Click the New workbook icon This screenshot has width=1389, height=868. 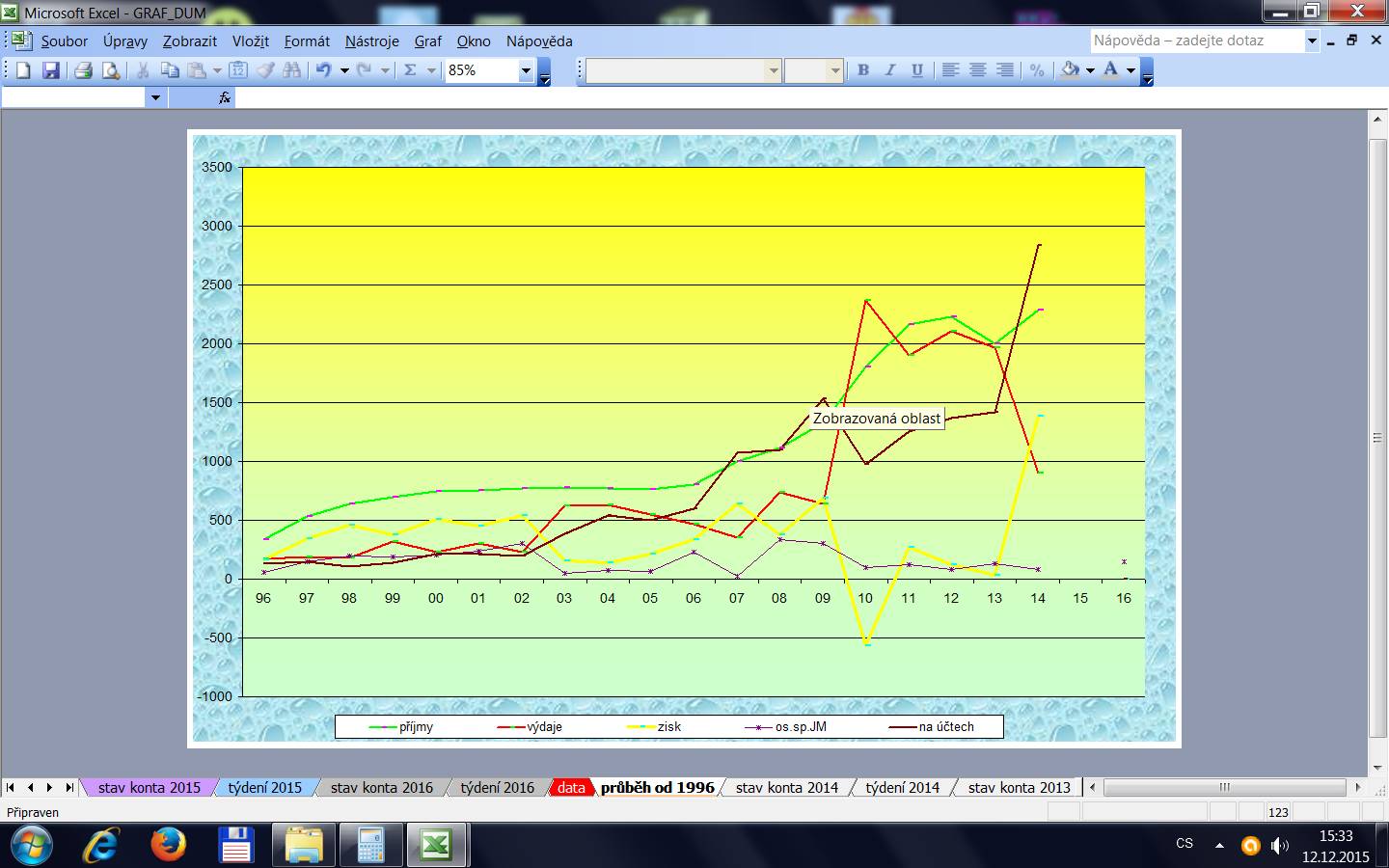[x=24, y=70]
